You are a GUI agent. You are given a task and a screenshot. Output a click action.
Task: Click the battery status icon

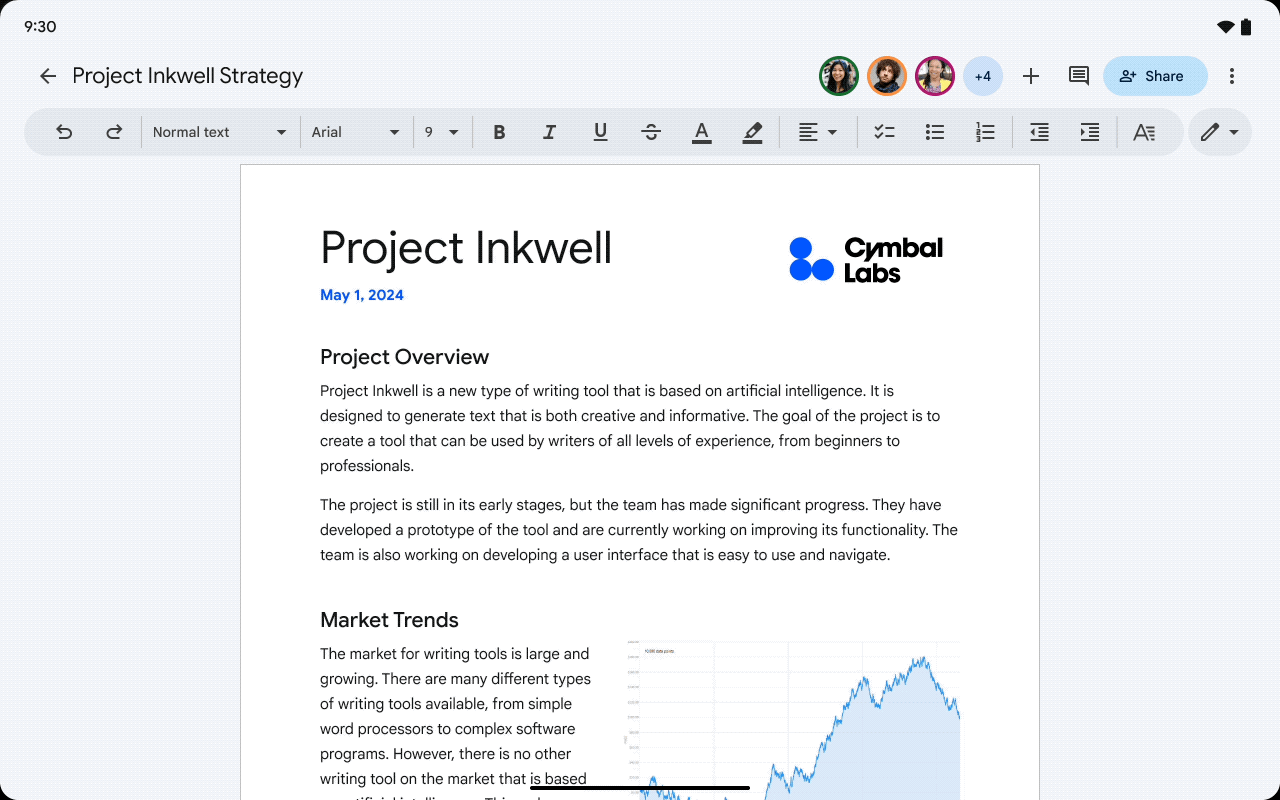[1246, 27]
